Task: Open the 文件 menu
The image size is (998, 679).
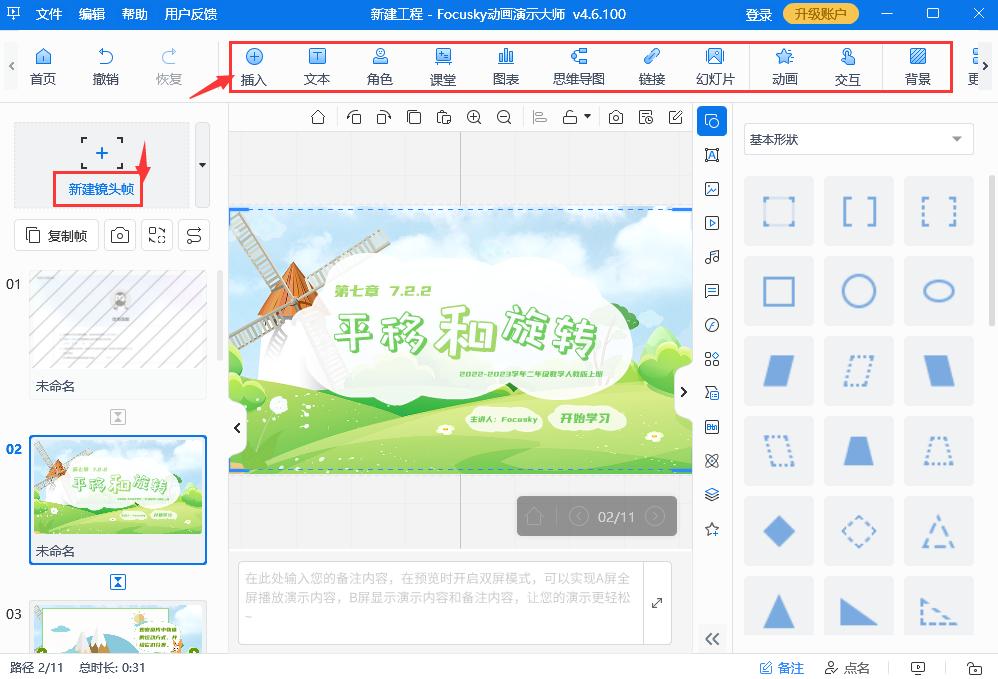Action: 48,14
